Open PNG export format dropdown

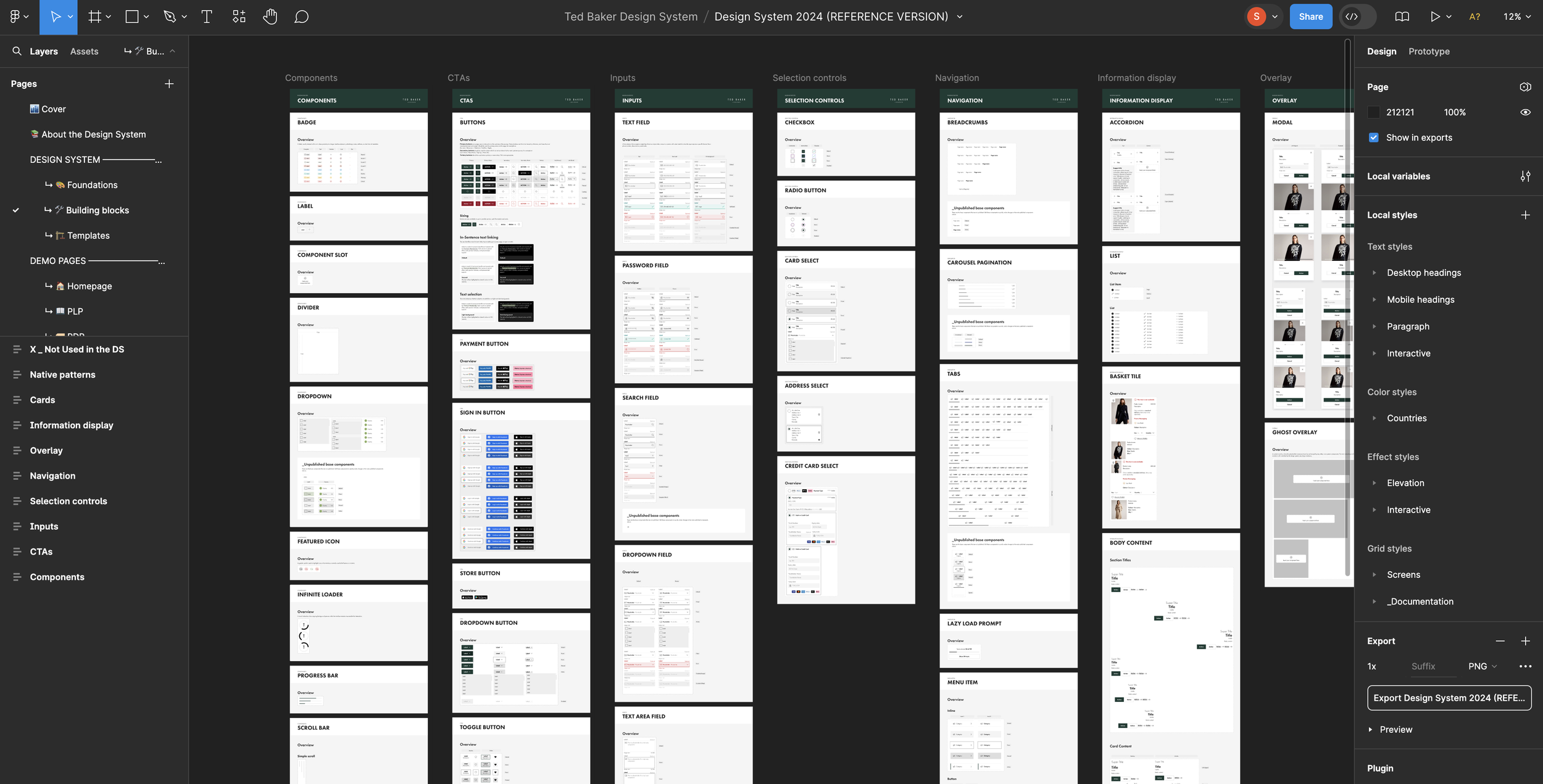tap(1483, 667)
